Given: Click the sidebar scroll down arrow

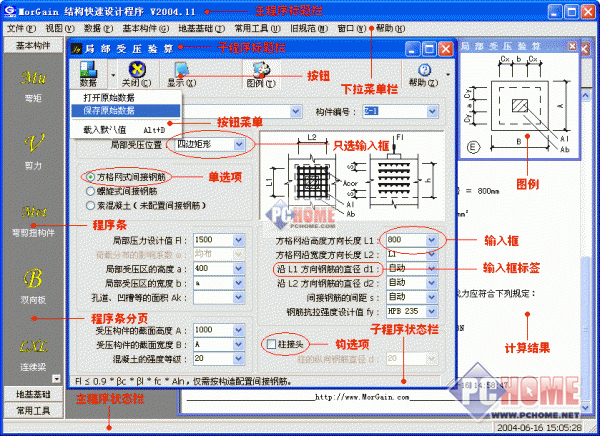Looking at the screenshot, I should (x=56, y=379).
